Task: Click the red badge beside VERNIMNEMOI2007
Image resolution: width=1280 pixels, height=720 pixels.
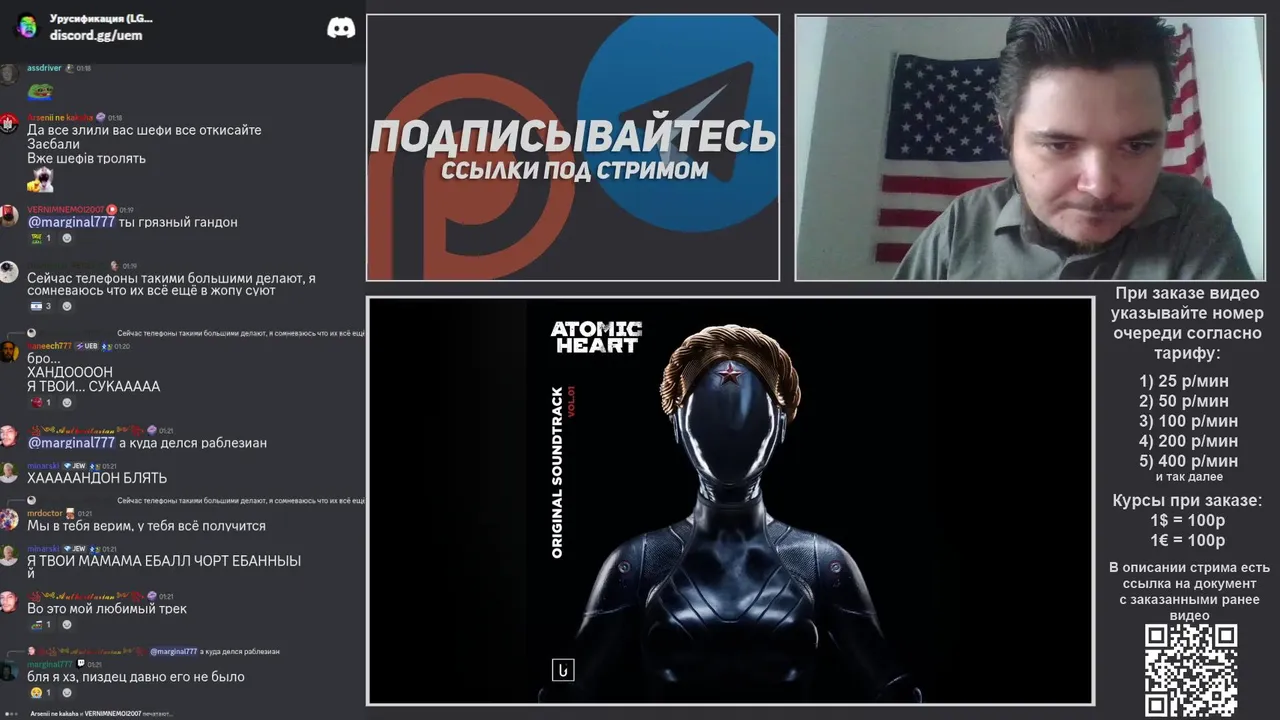Action: 112,210
